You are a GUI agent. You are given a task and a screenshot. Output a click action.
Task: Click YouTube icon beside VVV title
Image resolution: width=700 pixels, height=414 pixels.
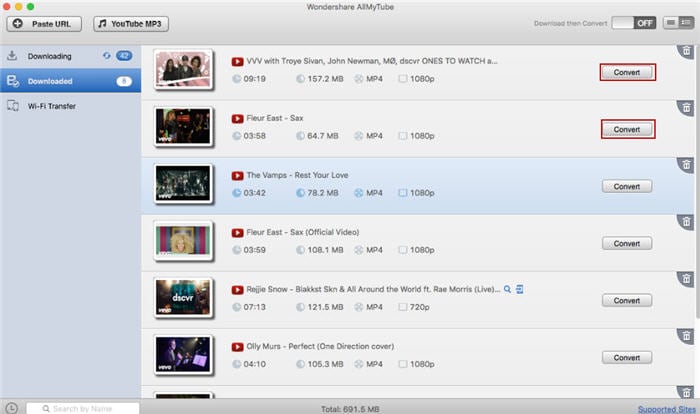238,61
